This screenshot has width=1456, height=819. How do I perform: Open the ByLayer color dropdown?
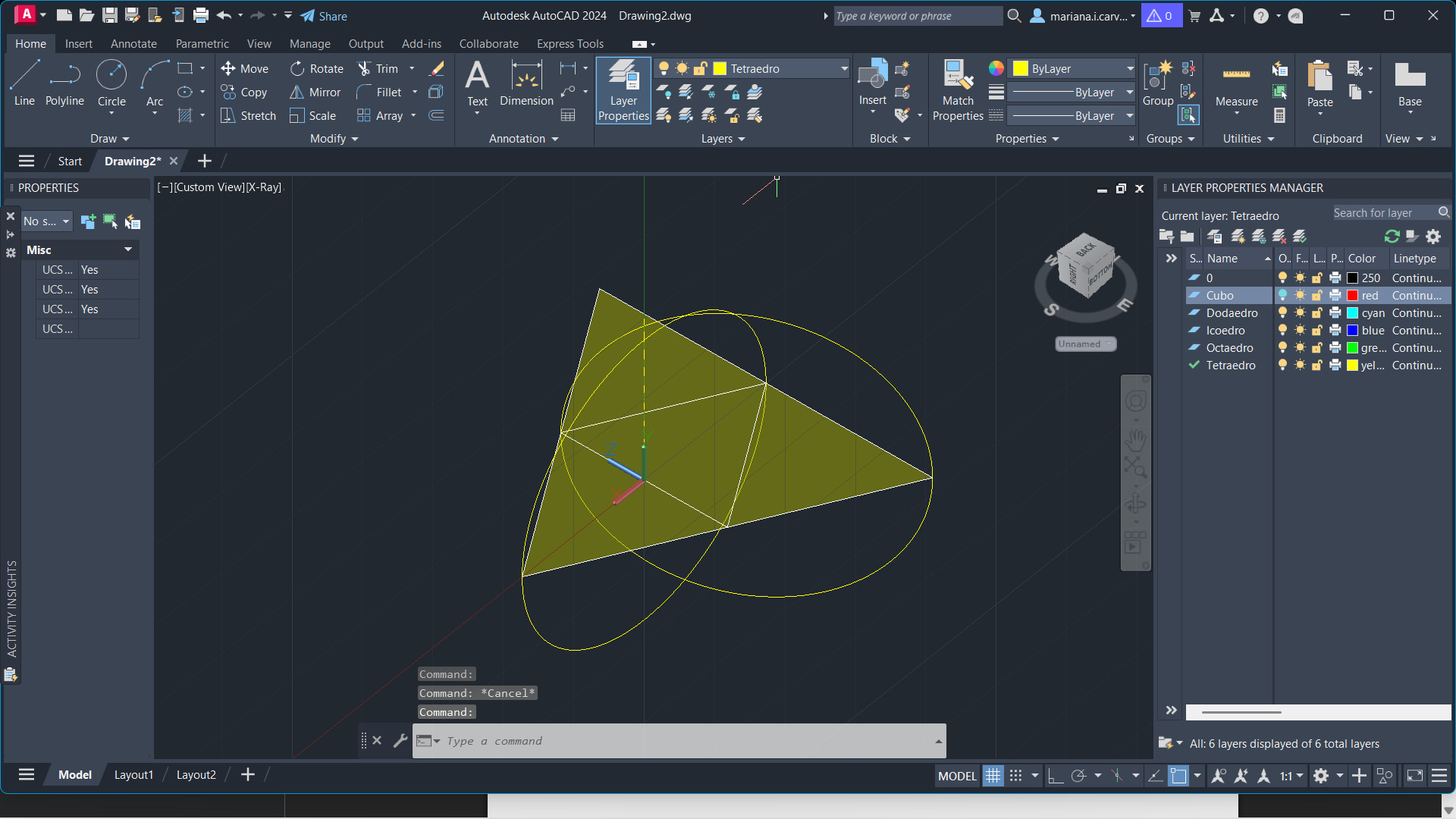click(x=1130, y=68)
